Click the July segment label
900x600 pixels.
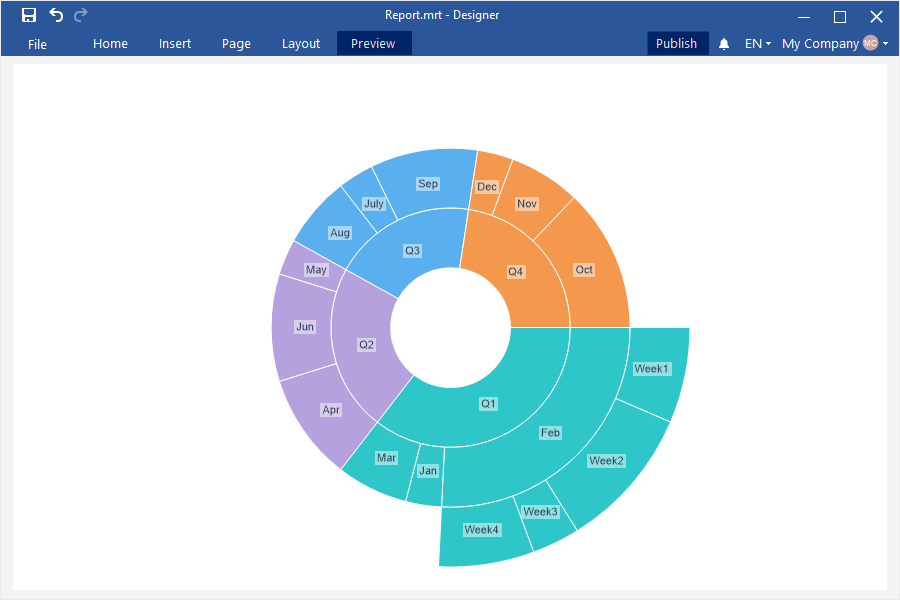[x=374, y=203]
